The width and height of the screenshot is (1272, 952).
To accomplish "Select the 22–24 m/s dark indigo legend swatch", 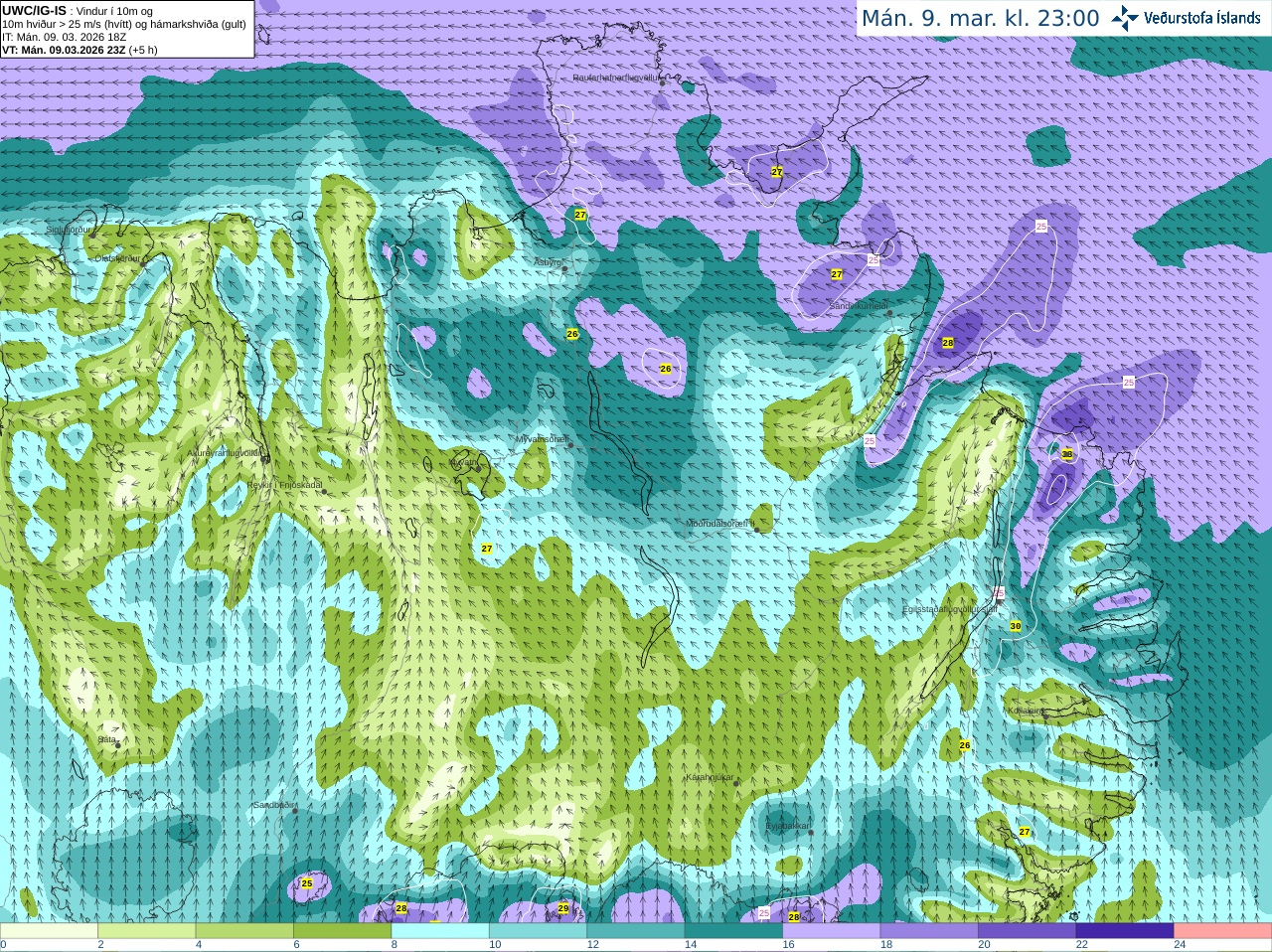I will 1126,931.
